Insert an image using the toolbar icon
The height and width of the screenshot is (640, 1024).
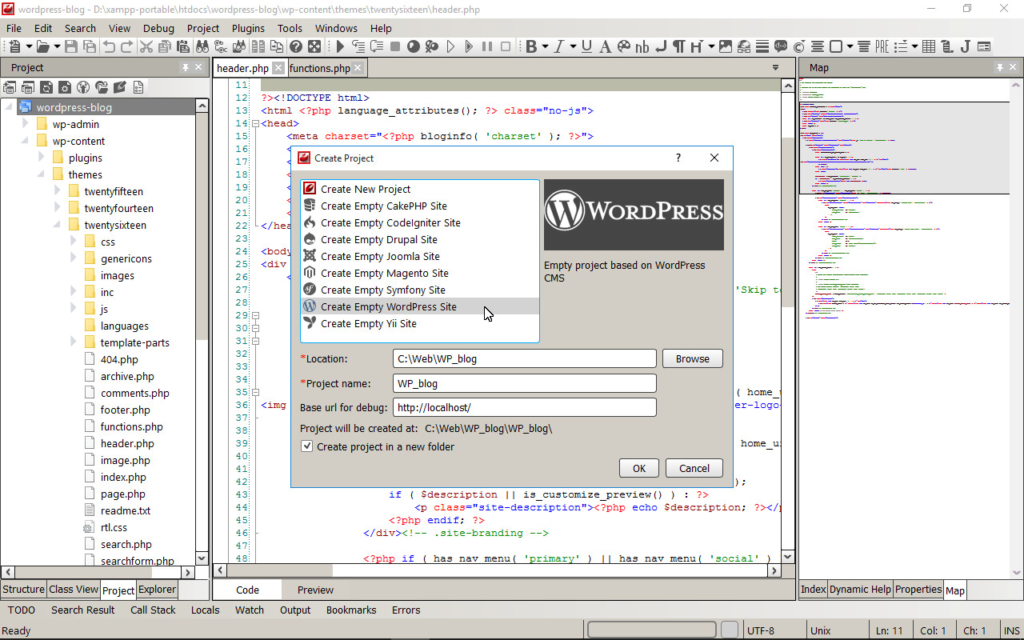click(x=726, y=46)
